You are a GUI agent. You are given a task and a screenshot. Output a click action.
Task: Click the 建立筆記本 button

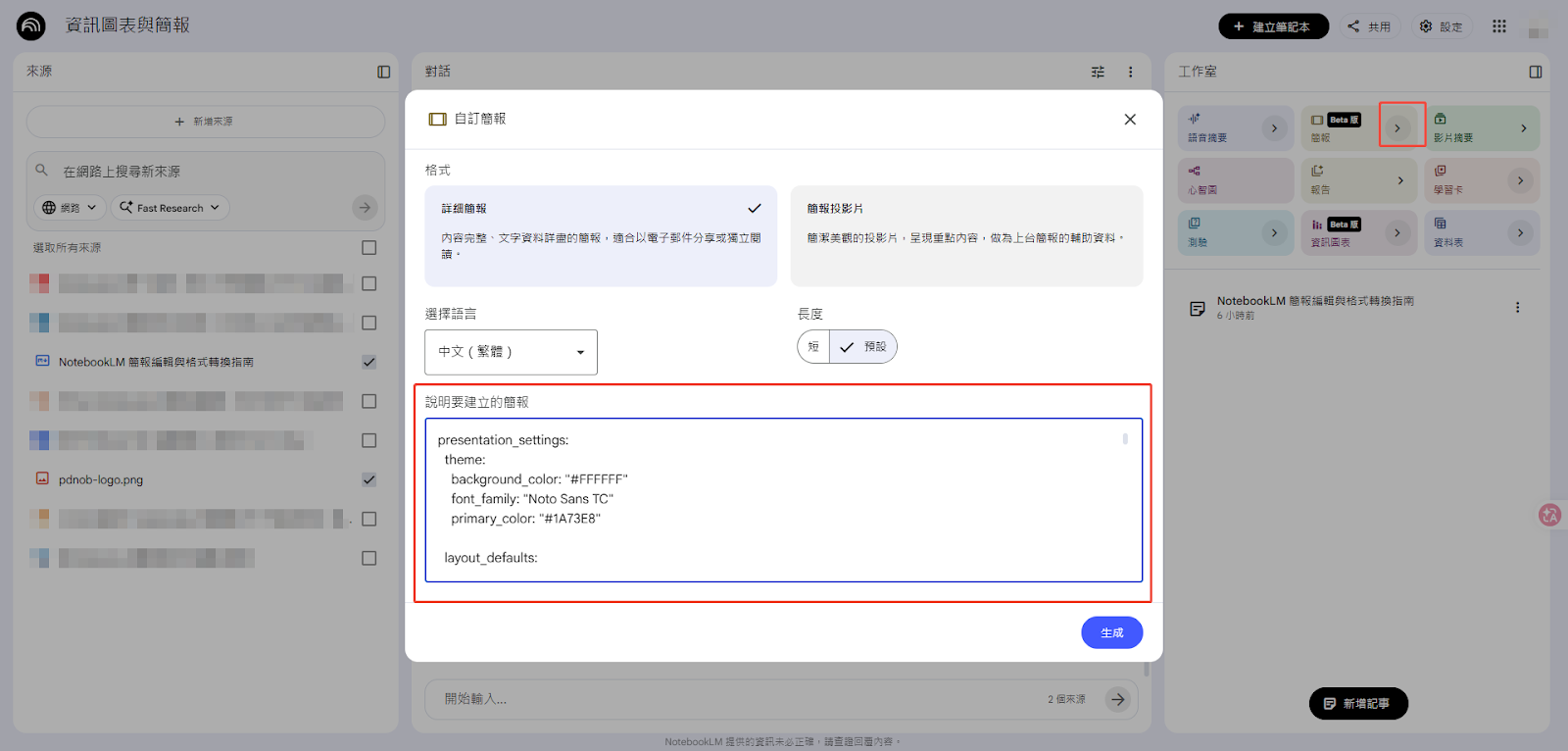pyautogui.click(x=1273, y=26)
